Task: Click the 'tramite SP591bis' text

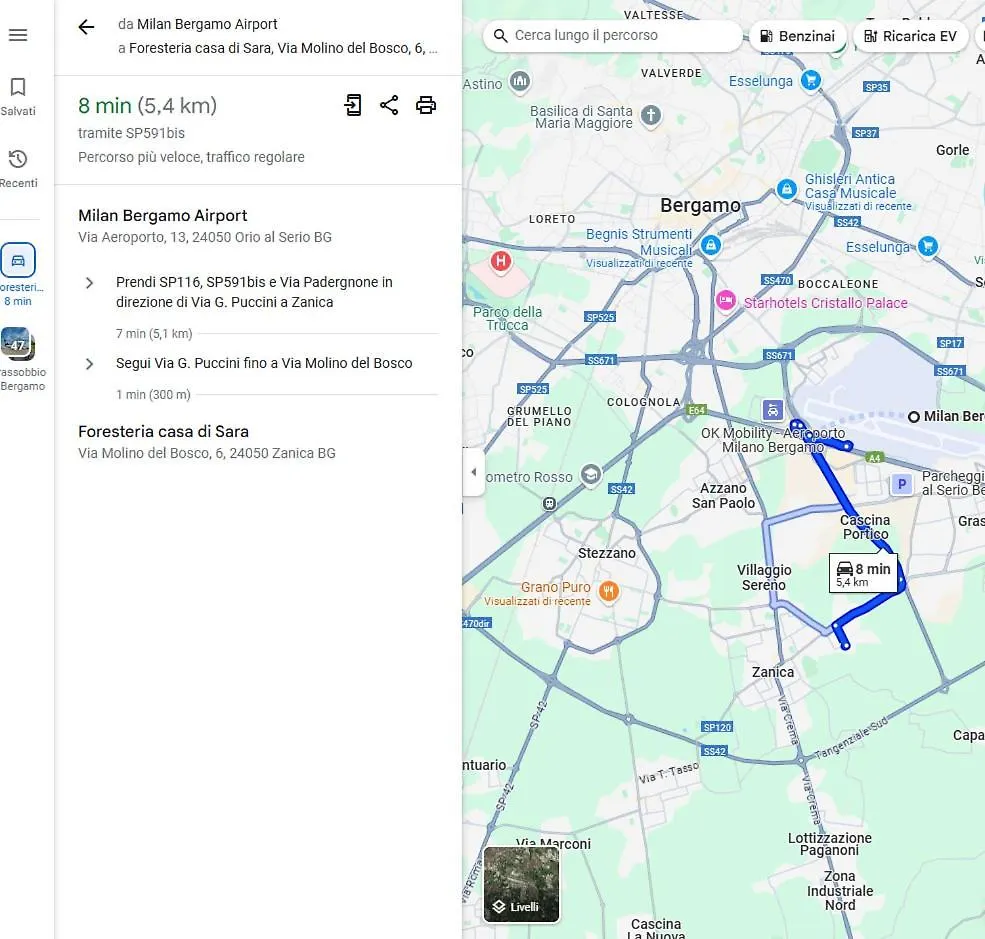Action: [131, 133]
